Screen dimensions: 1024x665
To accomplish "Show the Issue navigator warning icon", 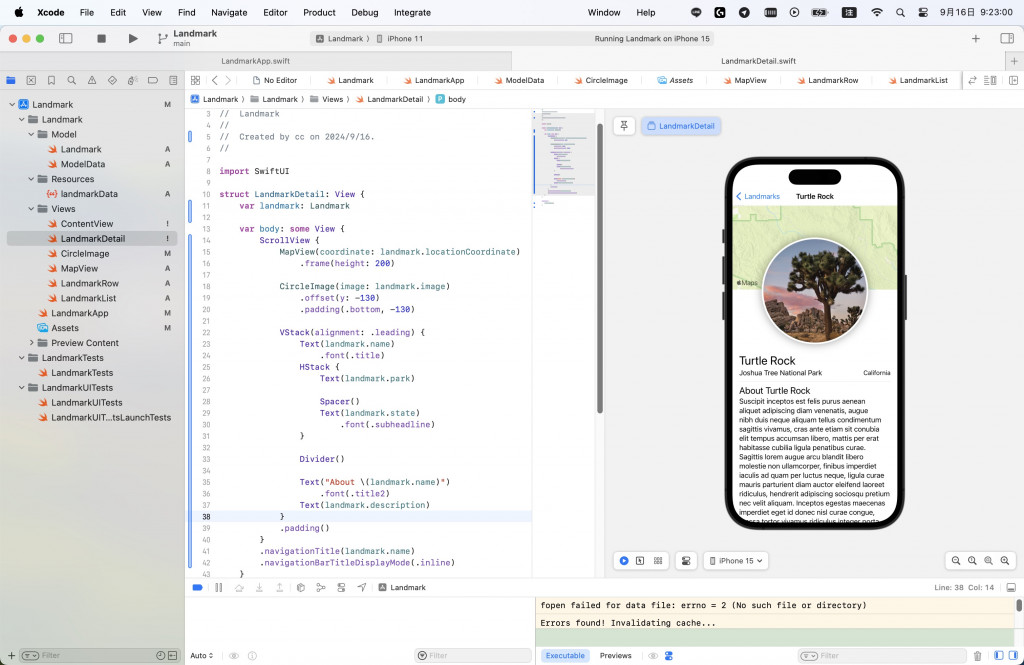I will tap(91, 80).
